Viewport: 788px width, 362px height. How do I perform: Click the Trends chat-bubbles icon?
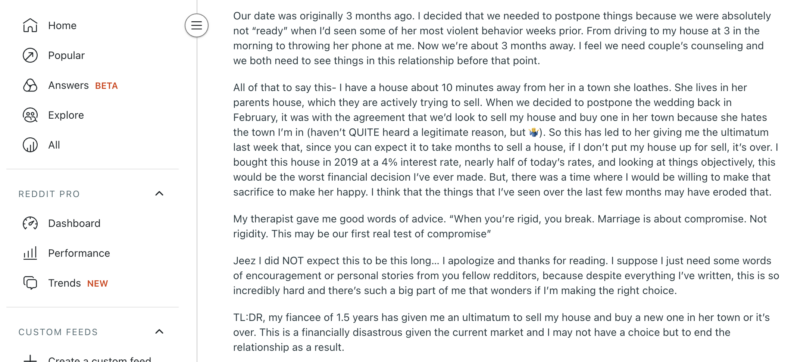pyautogui.click(x=30, y=283)
